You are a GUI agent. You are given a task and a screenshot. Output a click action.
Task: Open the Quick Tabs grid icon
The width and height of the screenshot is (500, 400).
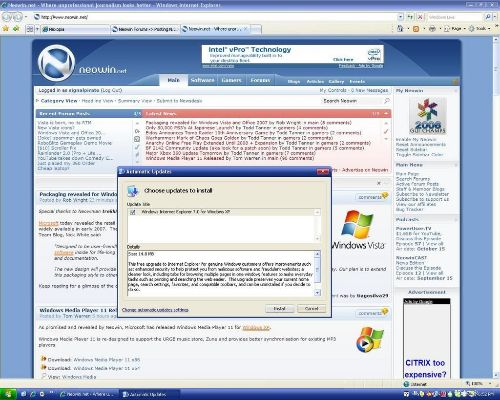[x=29, y=29]
